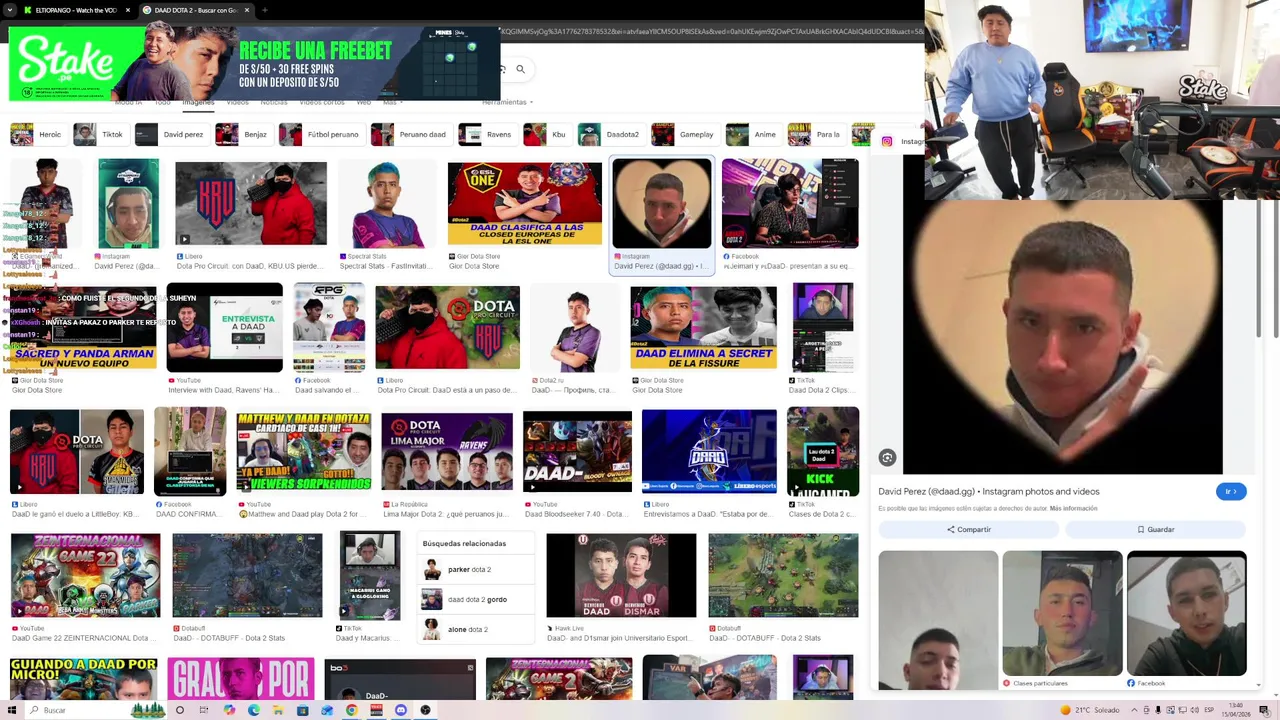Filter images by Gameplay chip

click(x=685, y=134)
